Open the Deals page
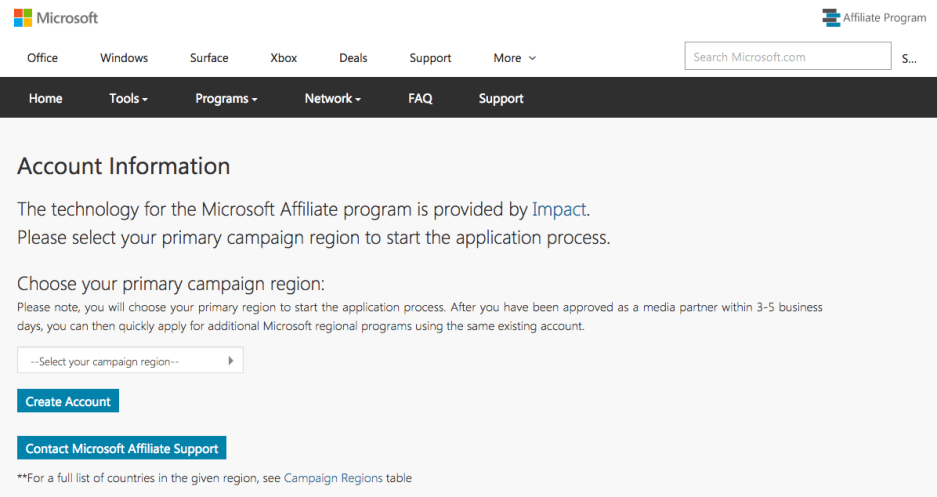This screenshot has height=497, width=937. coord(353,58)
